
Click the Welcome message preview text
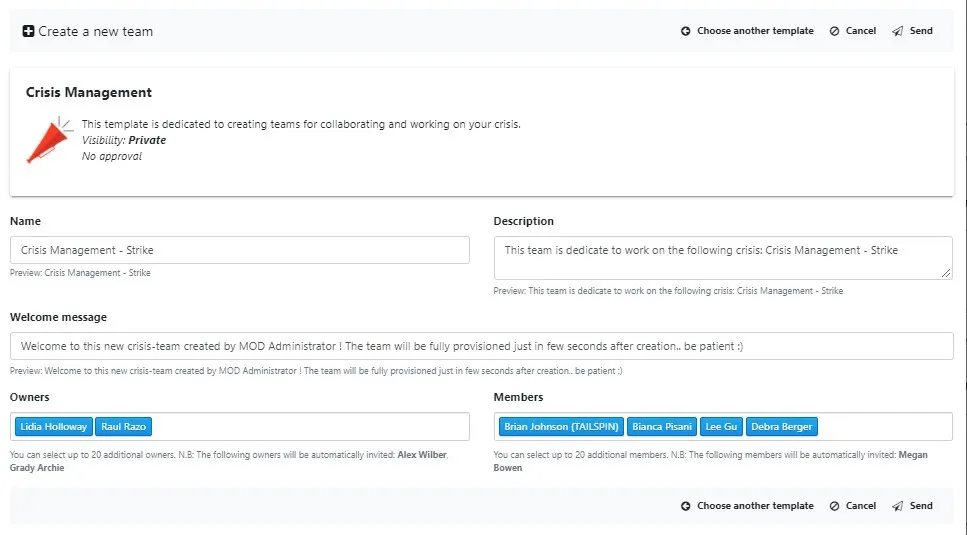point(316,371)
